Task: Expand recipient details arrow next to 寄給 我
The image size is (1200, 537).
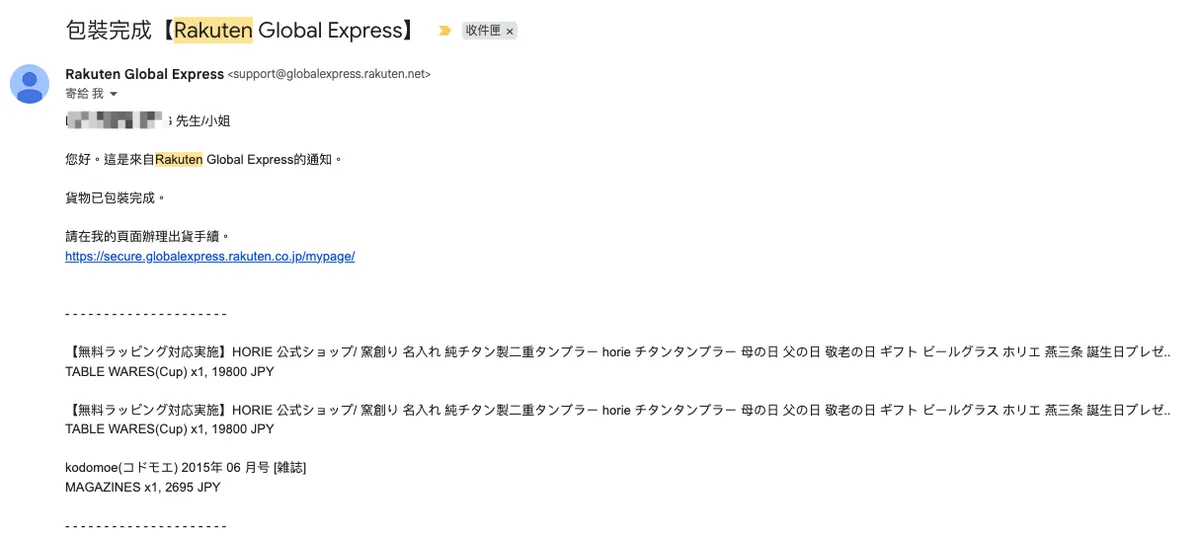Action: (113, 94)
